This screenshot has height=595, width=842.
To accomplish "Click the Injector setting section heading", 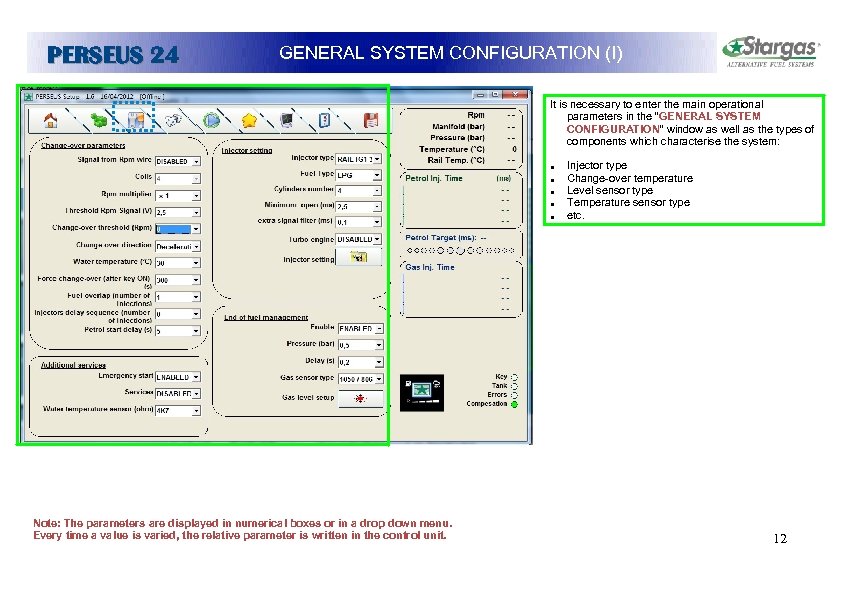I will click(x=247, y=151).
